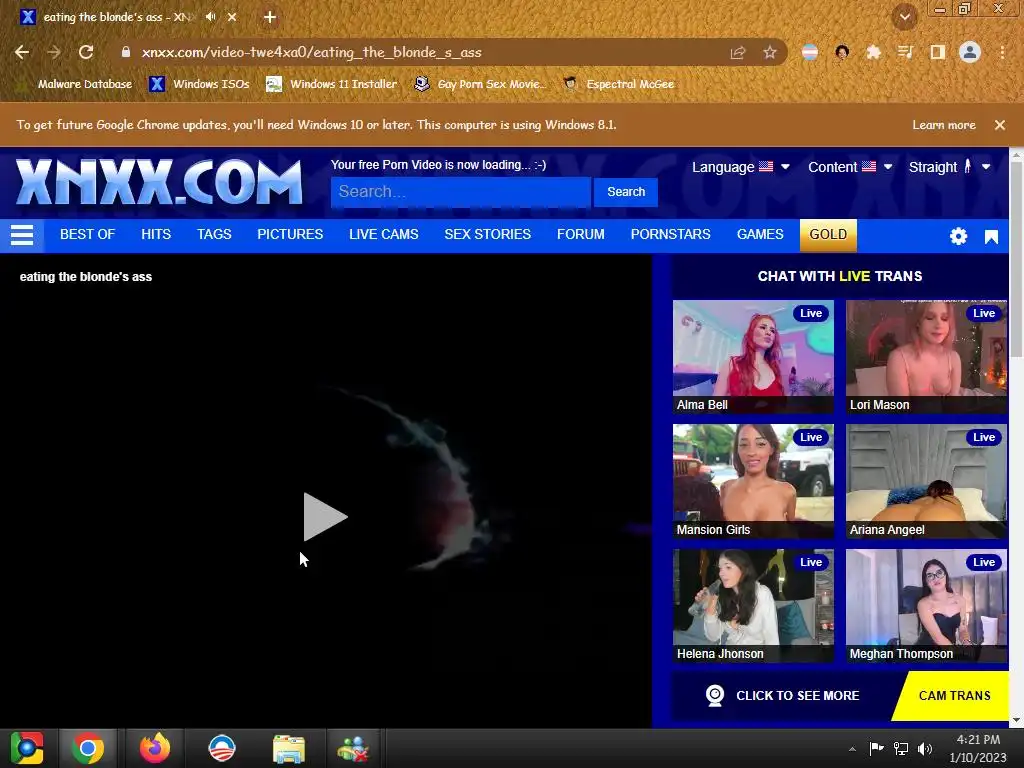The image size is (1024, 768).
Task: Click the XNXX.COM site logo
Action: click(x=159, y=182)
